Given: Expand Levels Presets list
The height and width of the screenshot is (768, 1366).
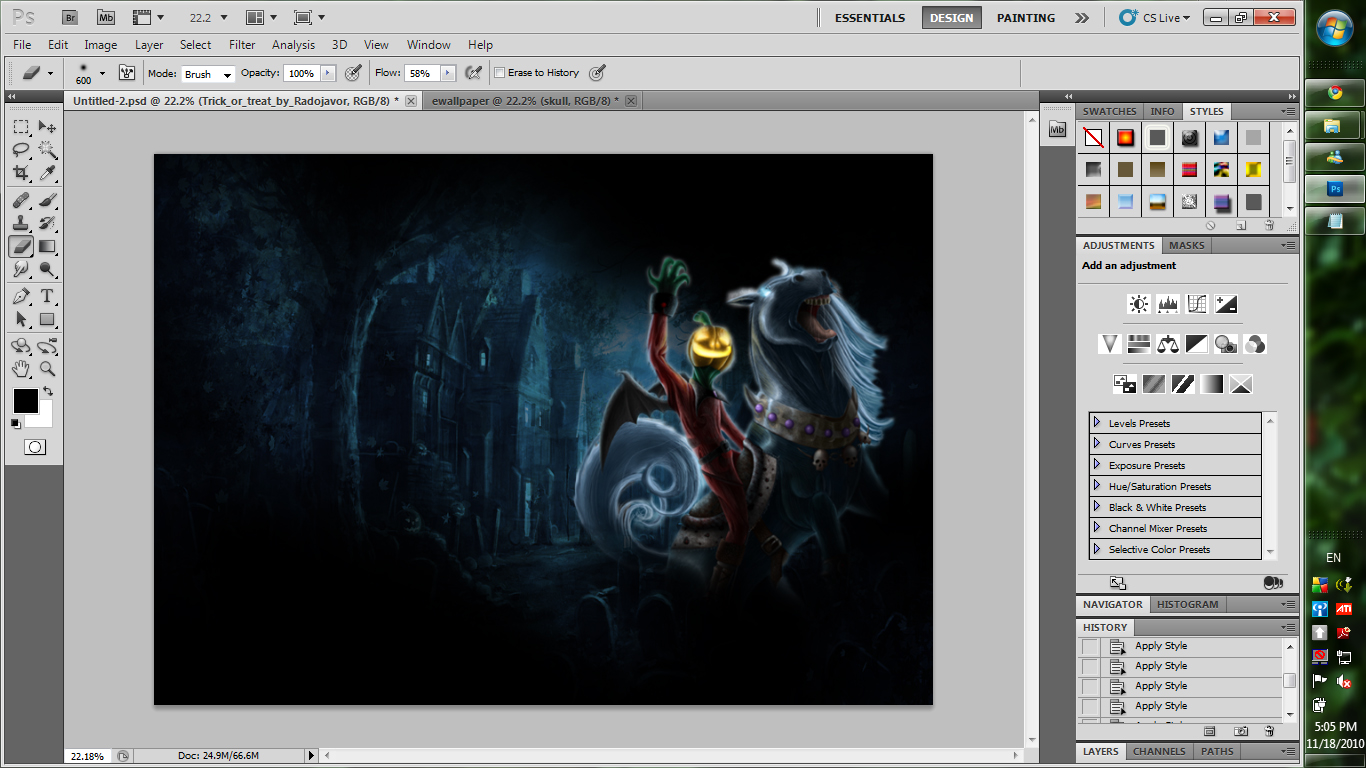Looking at the screenshot, I should [x=1097, y=423].
